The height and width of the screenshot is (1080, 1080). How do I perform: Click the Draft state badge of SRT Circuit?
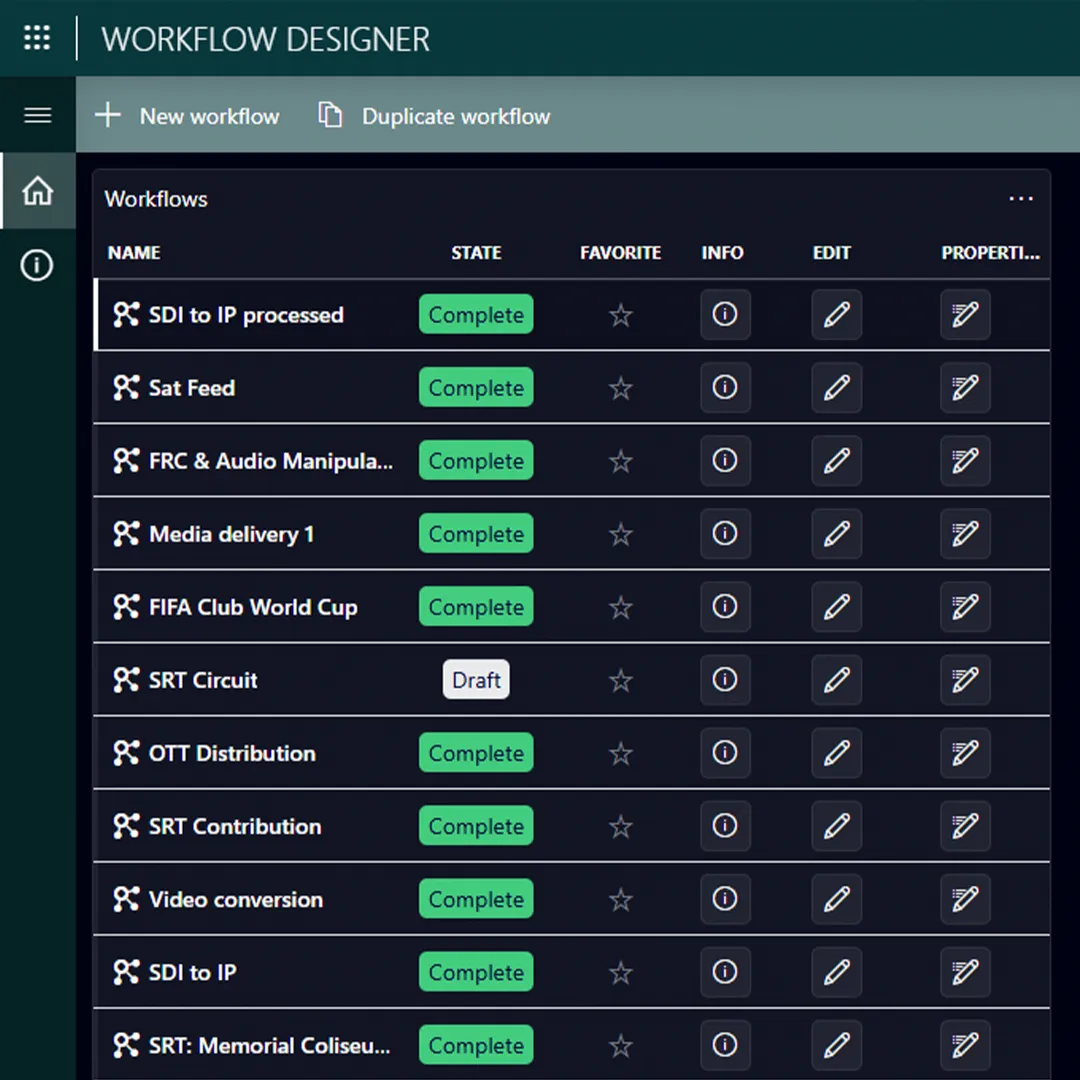[x=476, y=679]
